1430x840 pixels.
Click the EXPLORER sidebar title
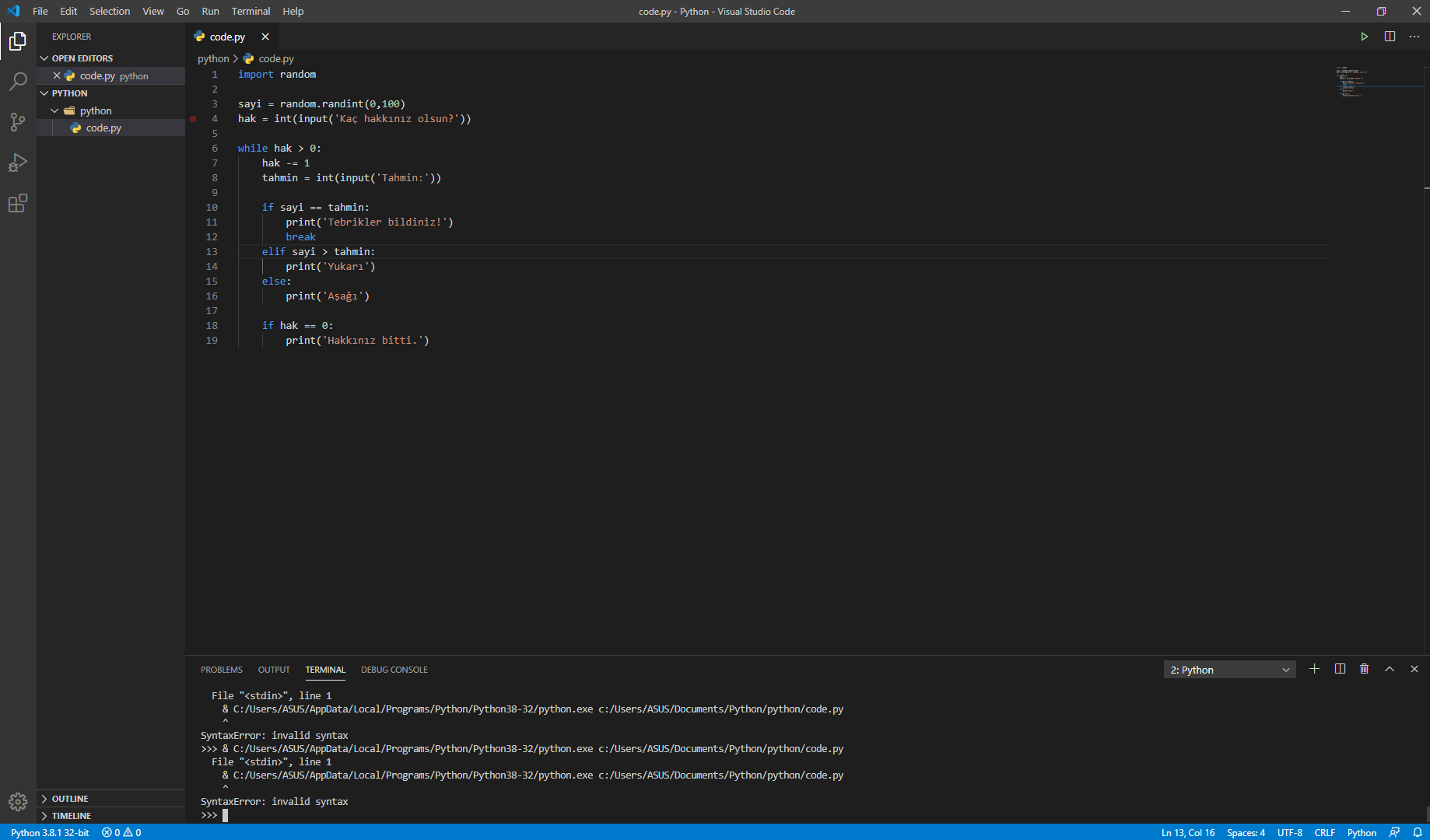pyautogui.click(x=72, y=37)
